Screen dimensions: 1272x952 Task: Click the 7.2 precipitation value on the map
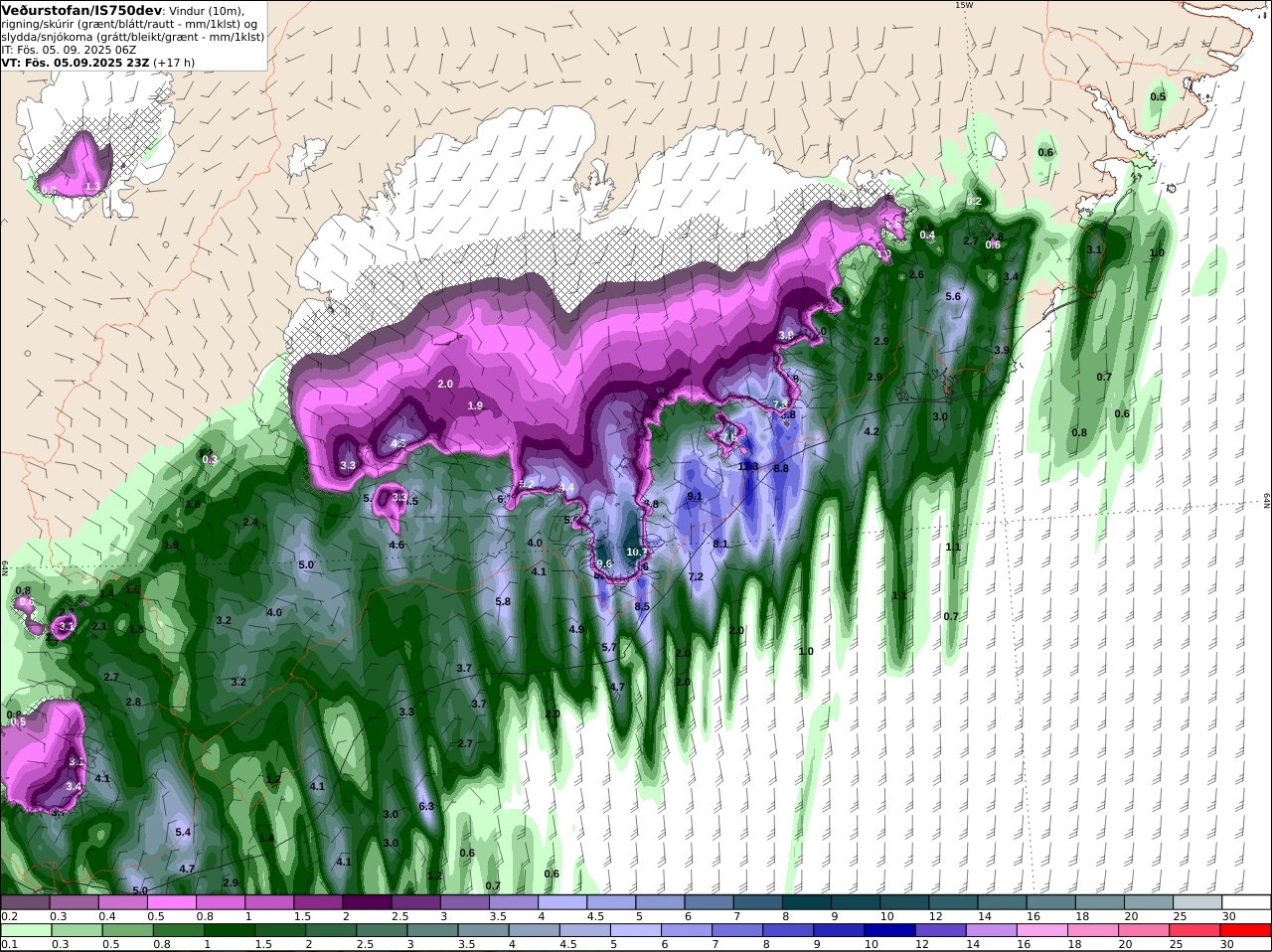pyautogui.click(x=696, y=576)
